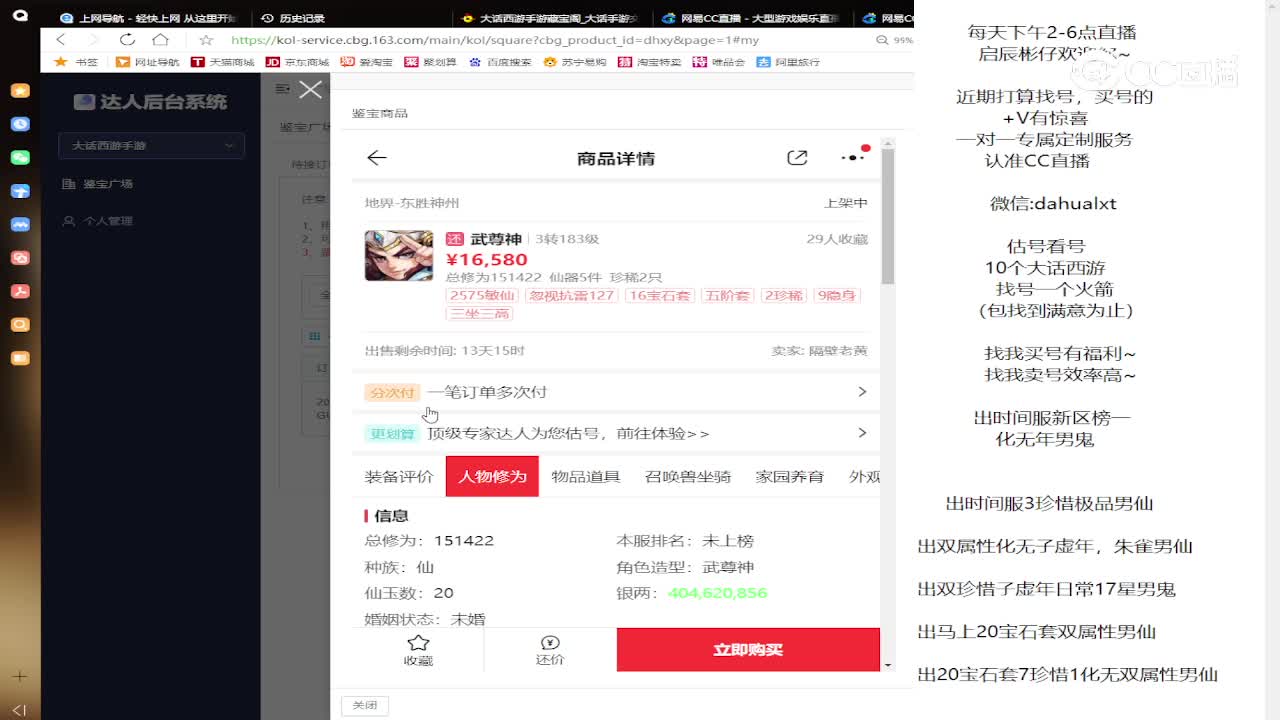
Task: Expand the 分次付 一笔订单多次付 row
Action: [616, 392]
